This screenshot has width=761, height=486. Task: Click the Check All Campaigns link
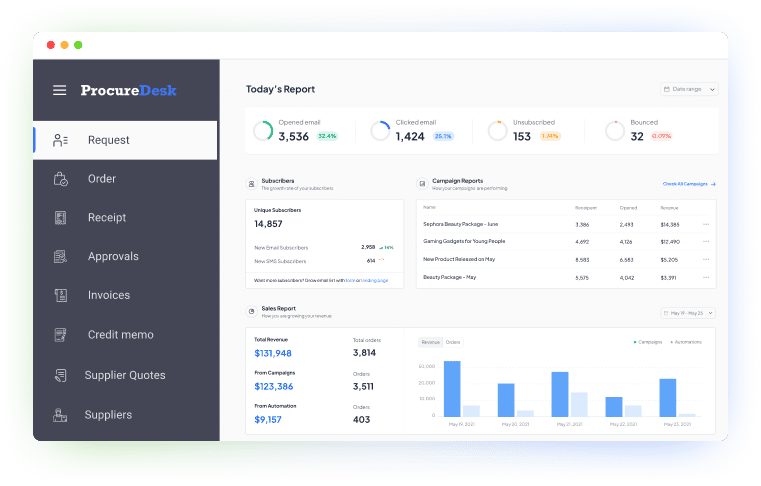688,184
